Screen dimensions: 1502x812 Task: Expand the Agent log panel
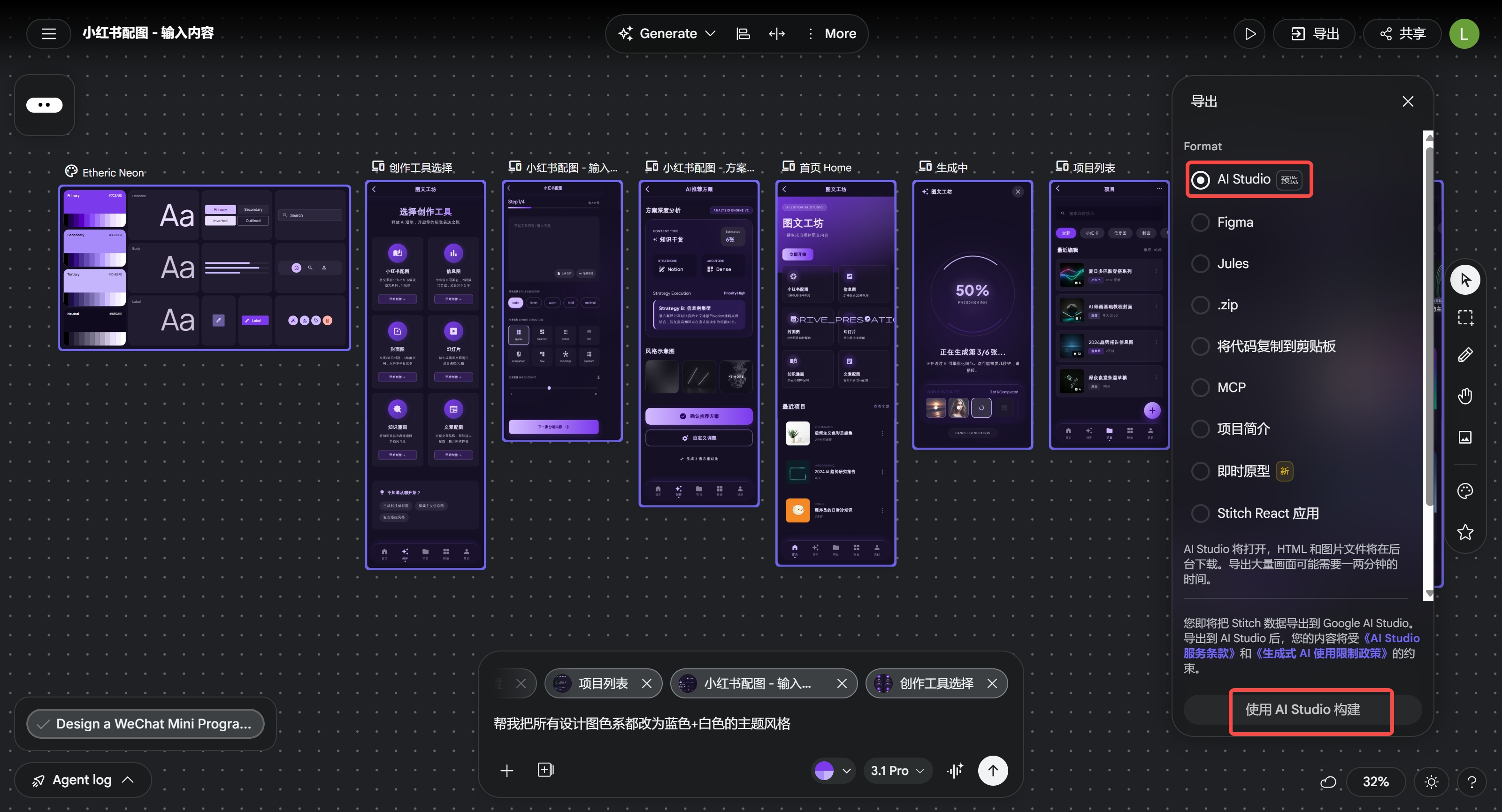click(83, 780)
